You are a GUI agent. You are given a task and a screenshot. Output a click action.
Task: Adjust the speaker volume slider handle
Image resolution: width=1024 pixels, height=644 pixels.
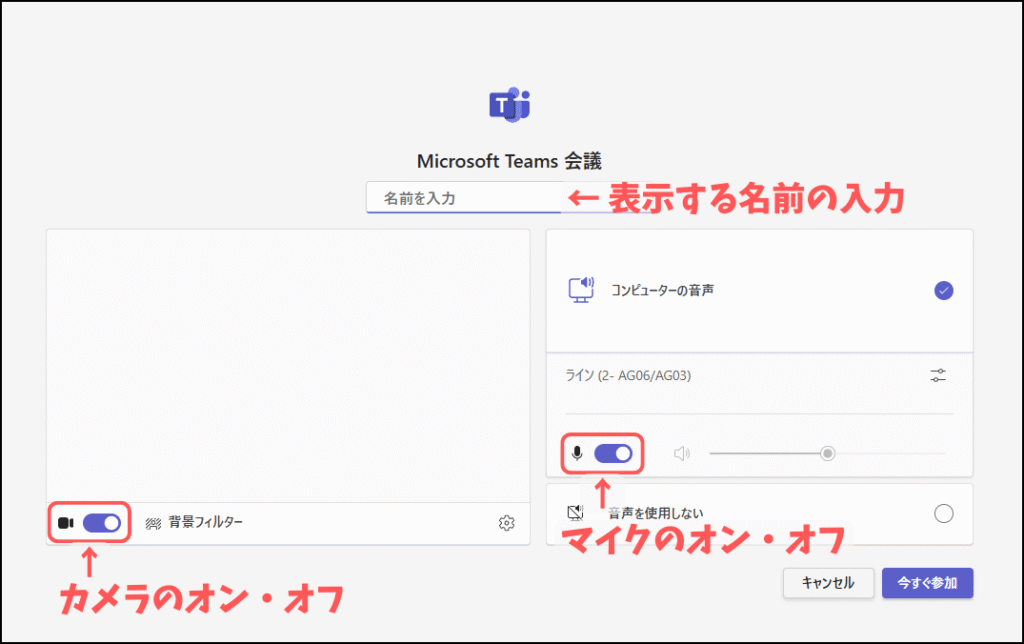pyautogui.click(x=827, y=453)
